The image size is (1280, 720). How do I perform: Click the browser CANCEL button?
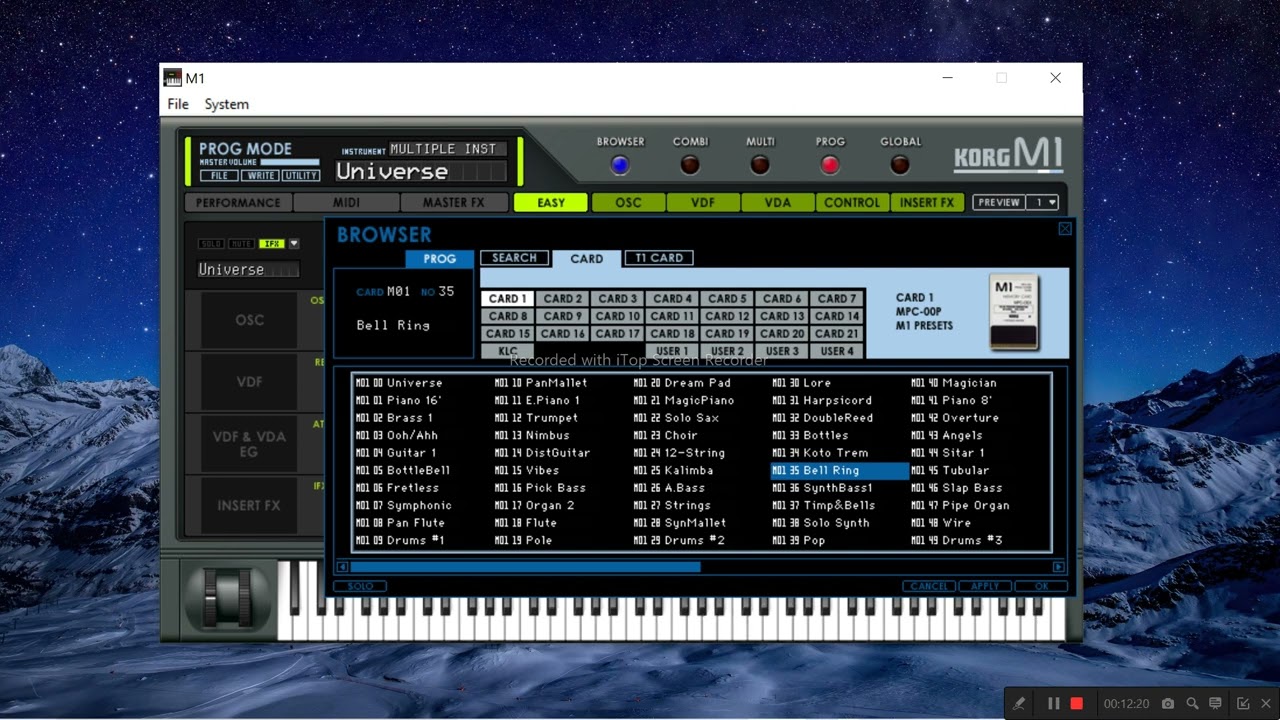click(929, 586)
